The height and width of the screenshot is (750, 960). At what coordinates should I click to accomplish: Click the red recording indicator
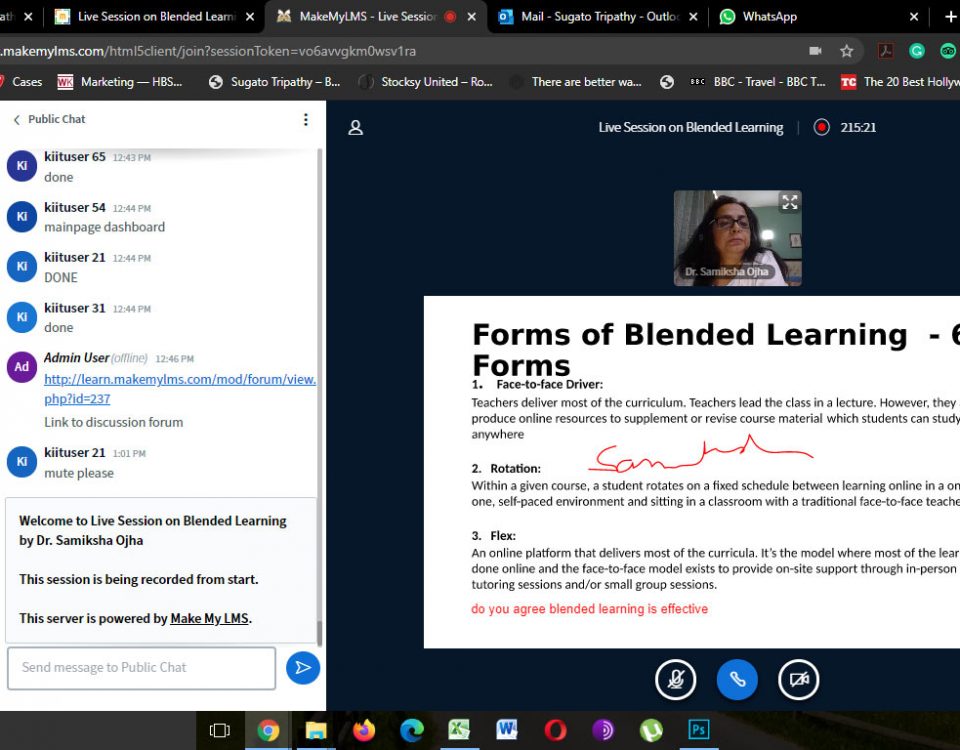coord(822,127)
